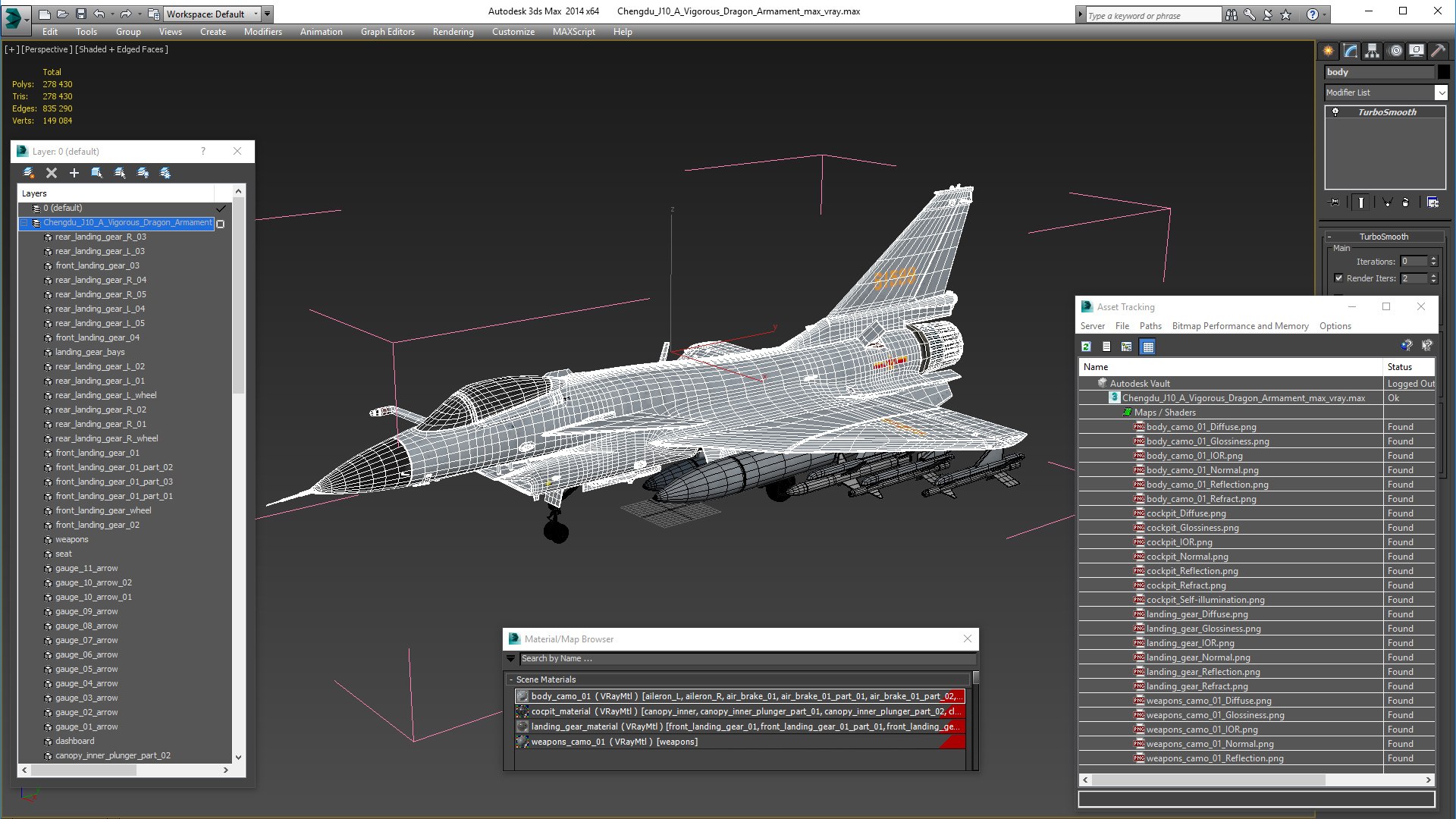Click the Layers column header

pyautogui.click(x=116, y=193)
